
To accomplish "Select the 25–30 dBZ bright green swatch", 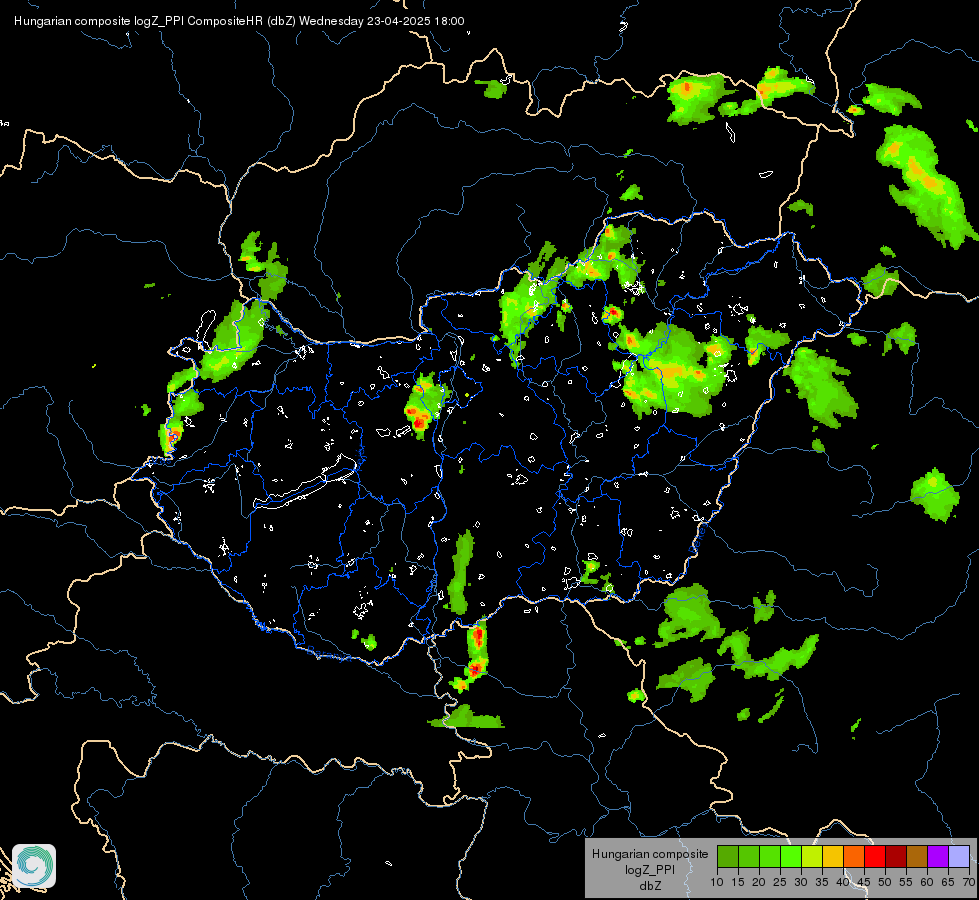I will coord(790,856).
